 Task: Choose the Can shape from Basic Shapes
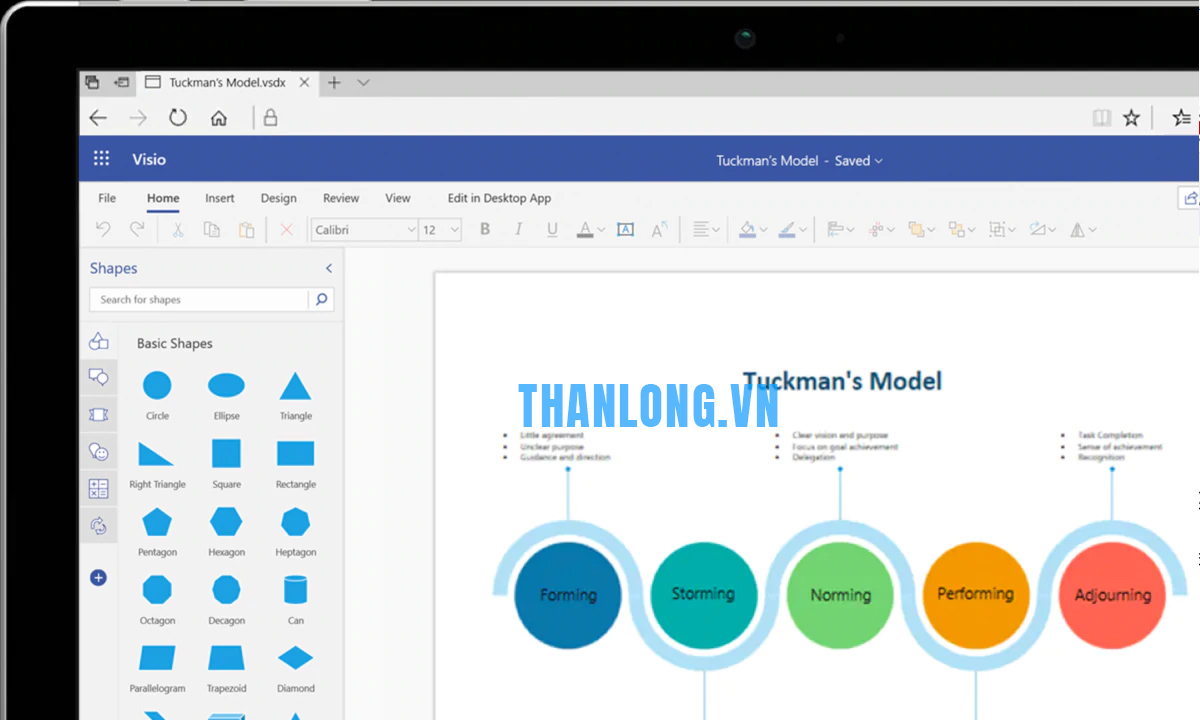(x=295, y=590)
